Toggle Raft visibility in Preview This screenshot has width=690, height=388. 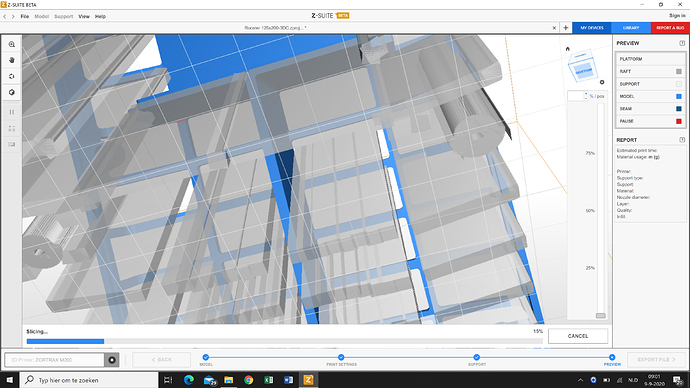pos(679,71)
